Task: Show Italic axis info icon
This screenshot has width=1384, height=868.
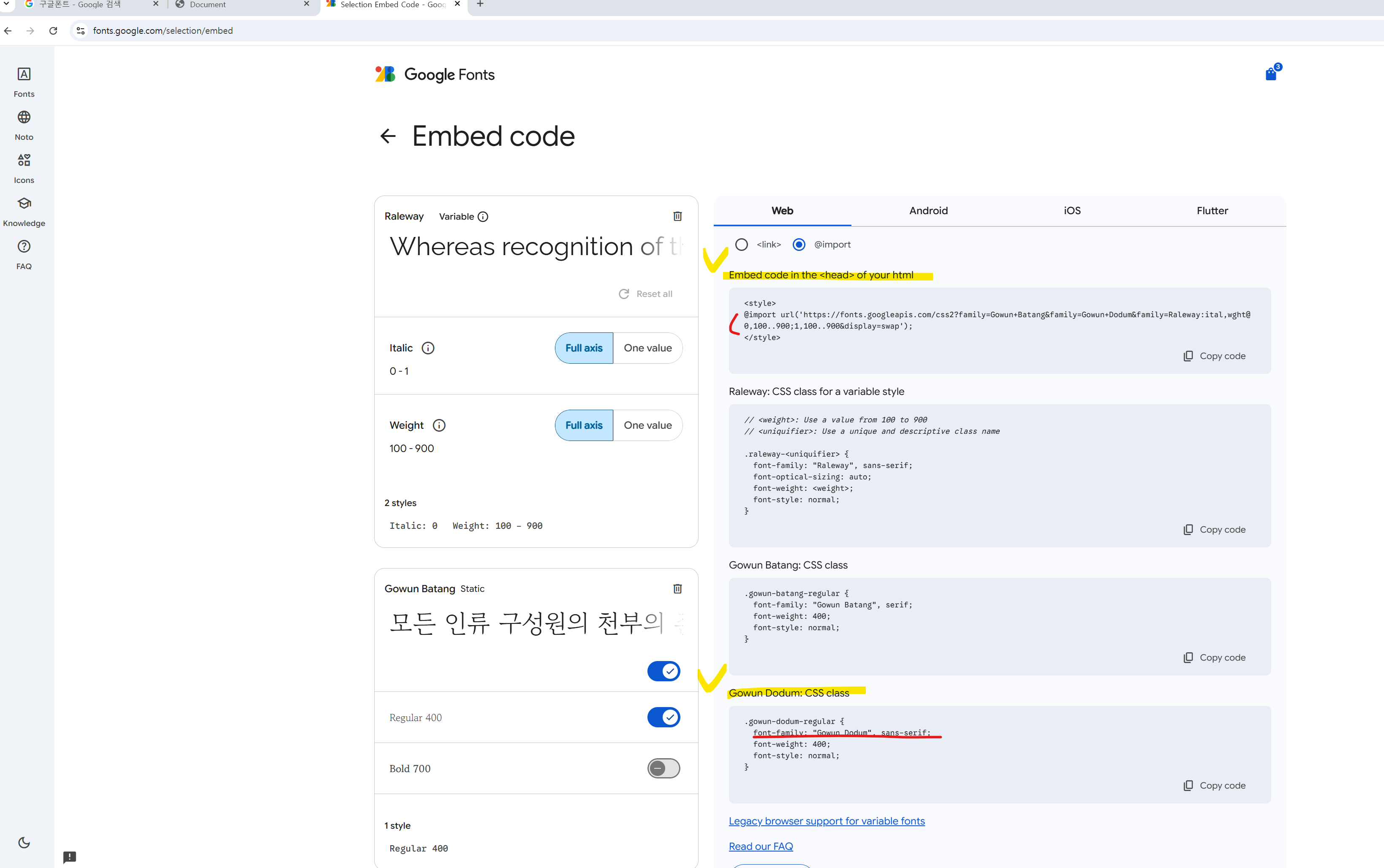Action: point(428,348)
